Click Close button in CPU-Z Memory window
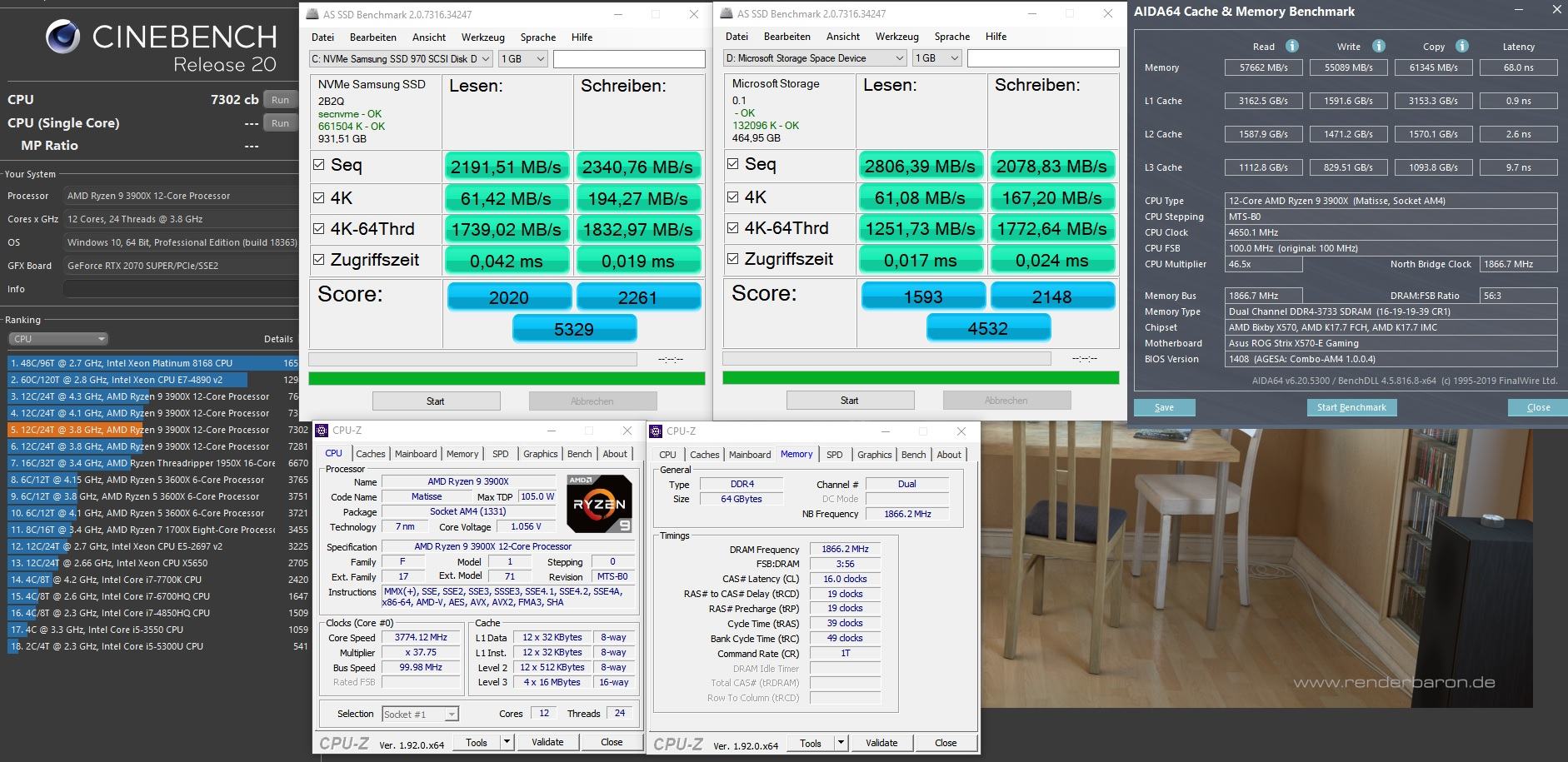The height and width of the screenshot is (762, 1568). [x=946, y=743]
